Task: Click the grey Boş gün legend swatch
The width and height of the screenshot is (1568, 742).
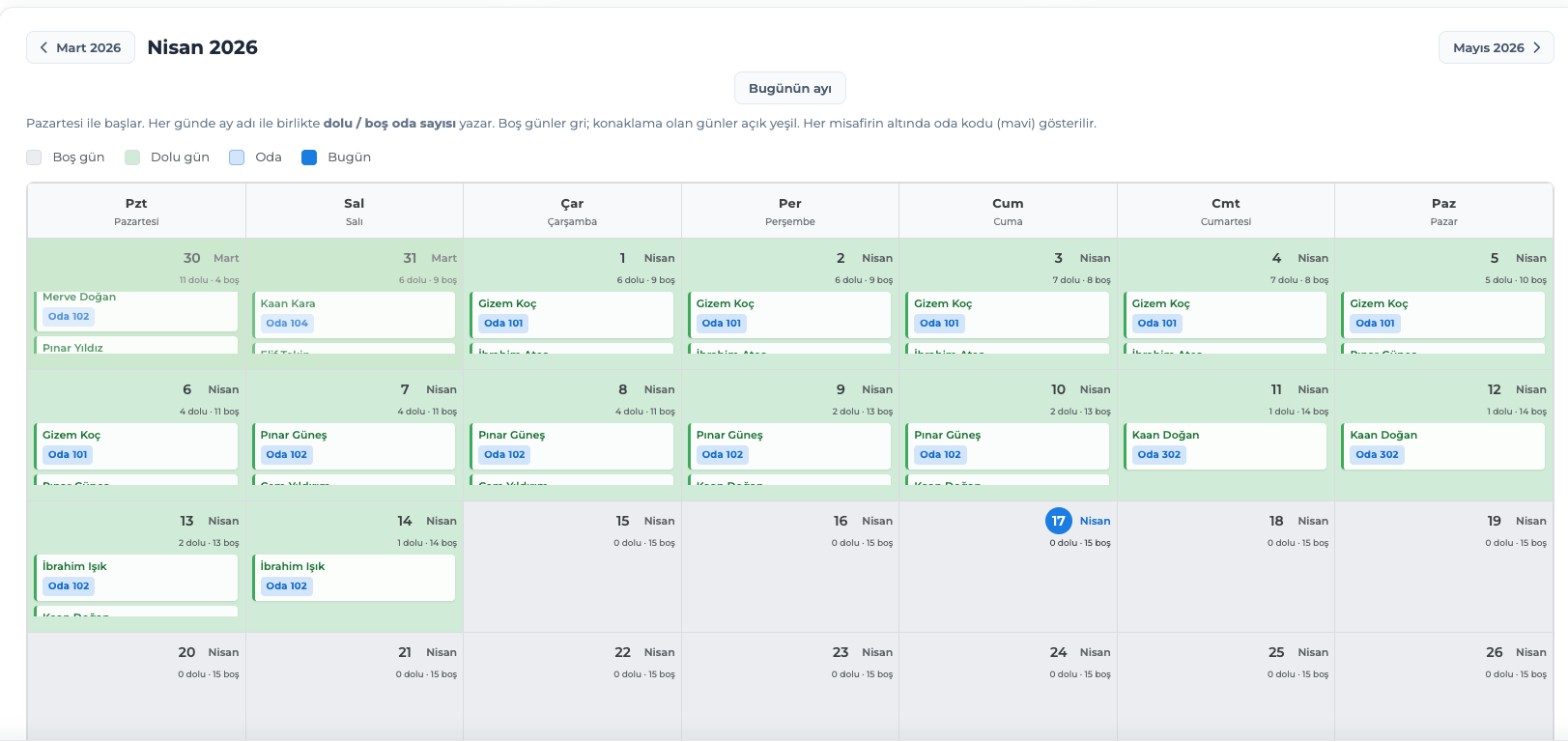Action: (x=34, y=157)
